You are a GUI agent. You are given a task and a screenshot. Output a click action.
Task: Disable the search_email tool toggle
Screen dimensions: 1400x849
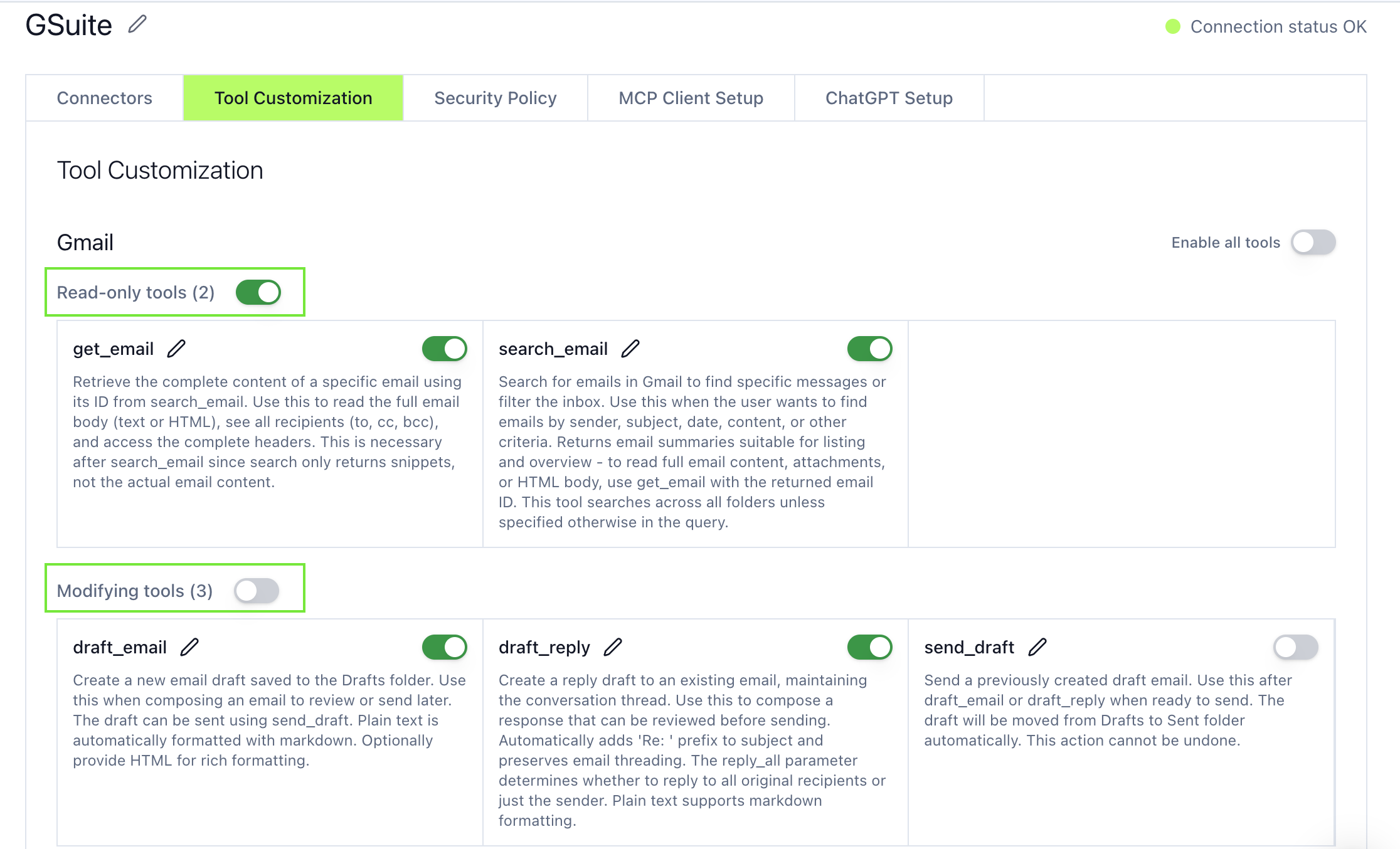(x=870, y=349)
